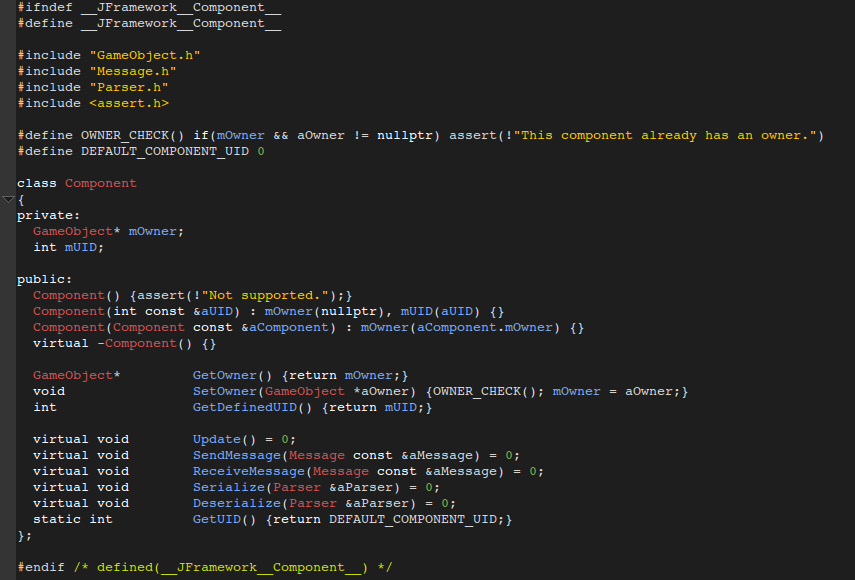The image size is (855, 580).
Task: Click the Component class name
Action: [99, 183]
